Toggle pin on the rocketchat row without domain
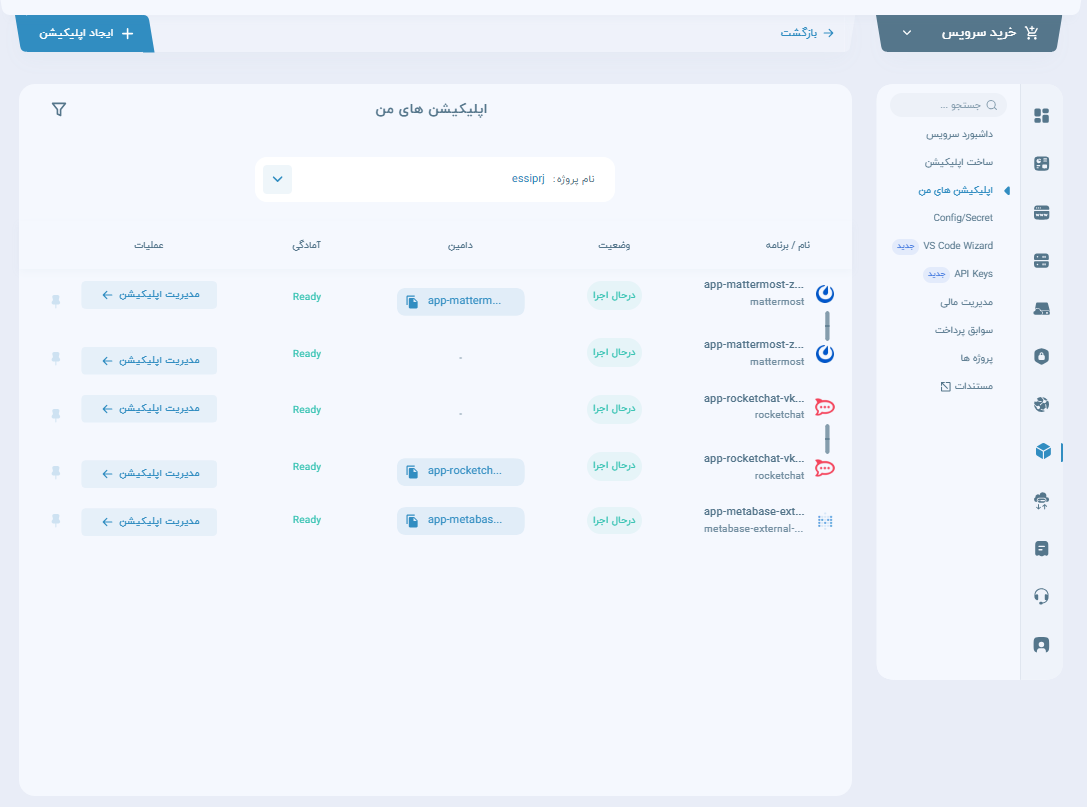Image resolution: width=1087 pixels, height=807 pixels. pos(55,412)
